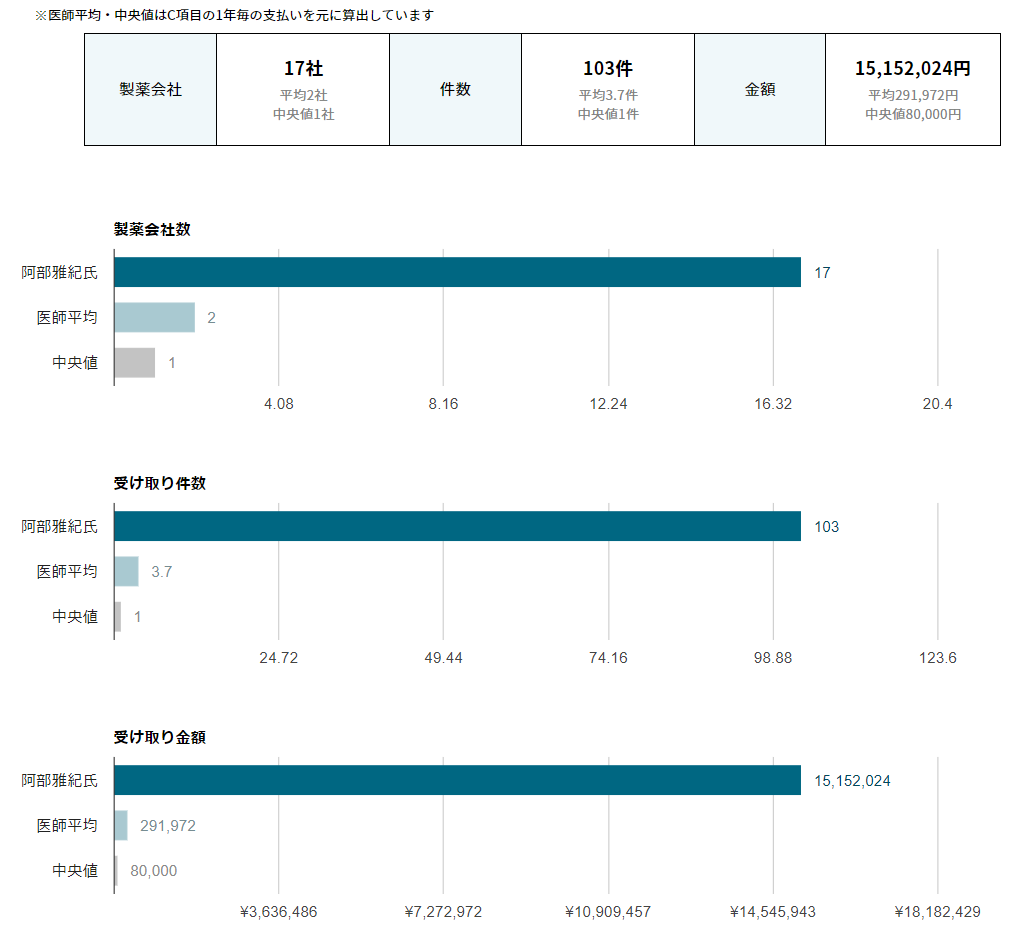
Task: Click the 中央値 bar in 受け取り件数 chart
Action: click(x=118, y=616)
